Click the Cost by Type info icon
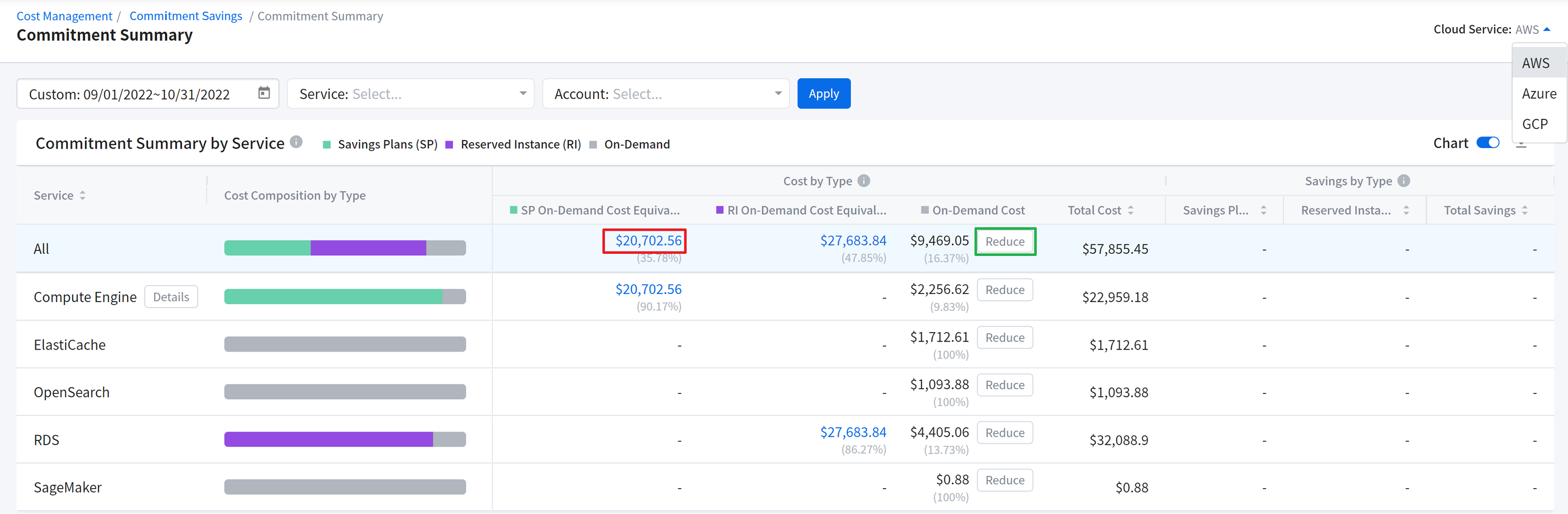This screenshot has width=1568, height=514. pos(863,181)
